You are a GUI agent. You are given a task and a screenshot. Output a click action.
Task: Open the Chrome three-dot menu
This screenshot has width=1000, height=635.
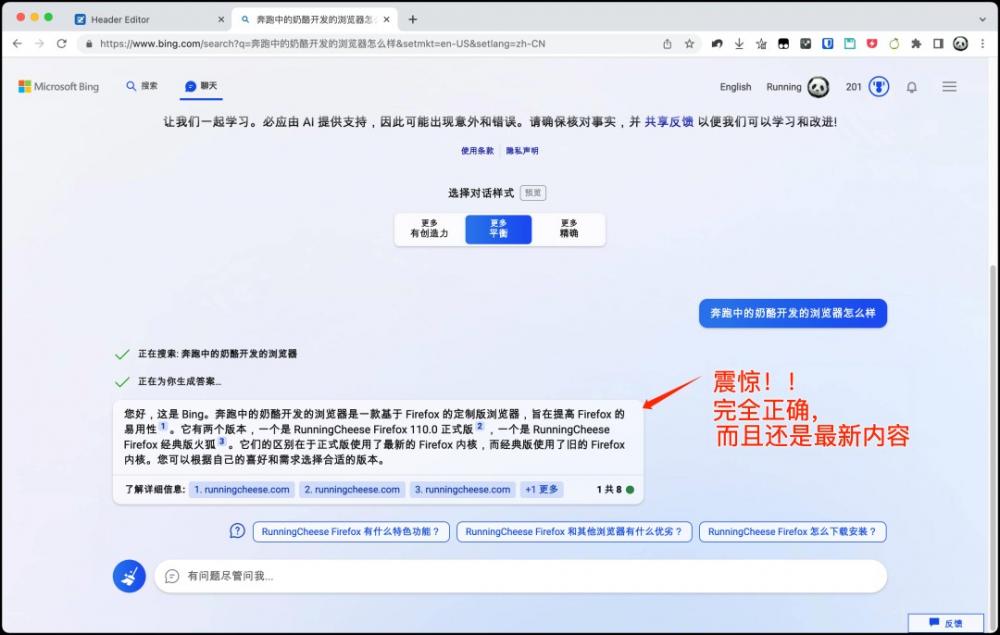pos(983,43)
